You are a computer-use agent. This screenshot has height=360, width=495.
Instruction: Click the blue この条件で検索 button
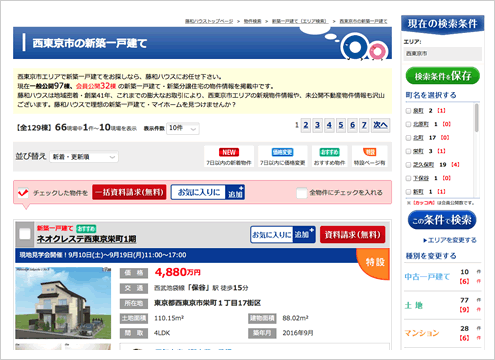(x=442, y=220)
